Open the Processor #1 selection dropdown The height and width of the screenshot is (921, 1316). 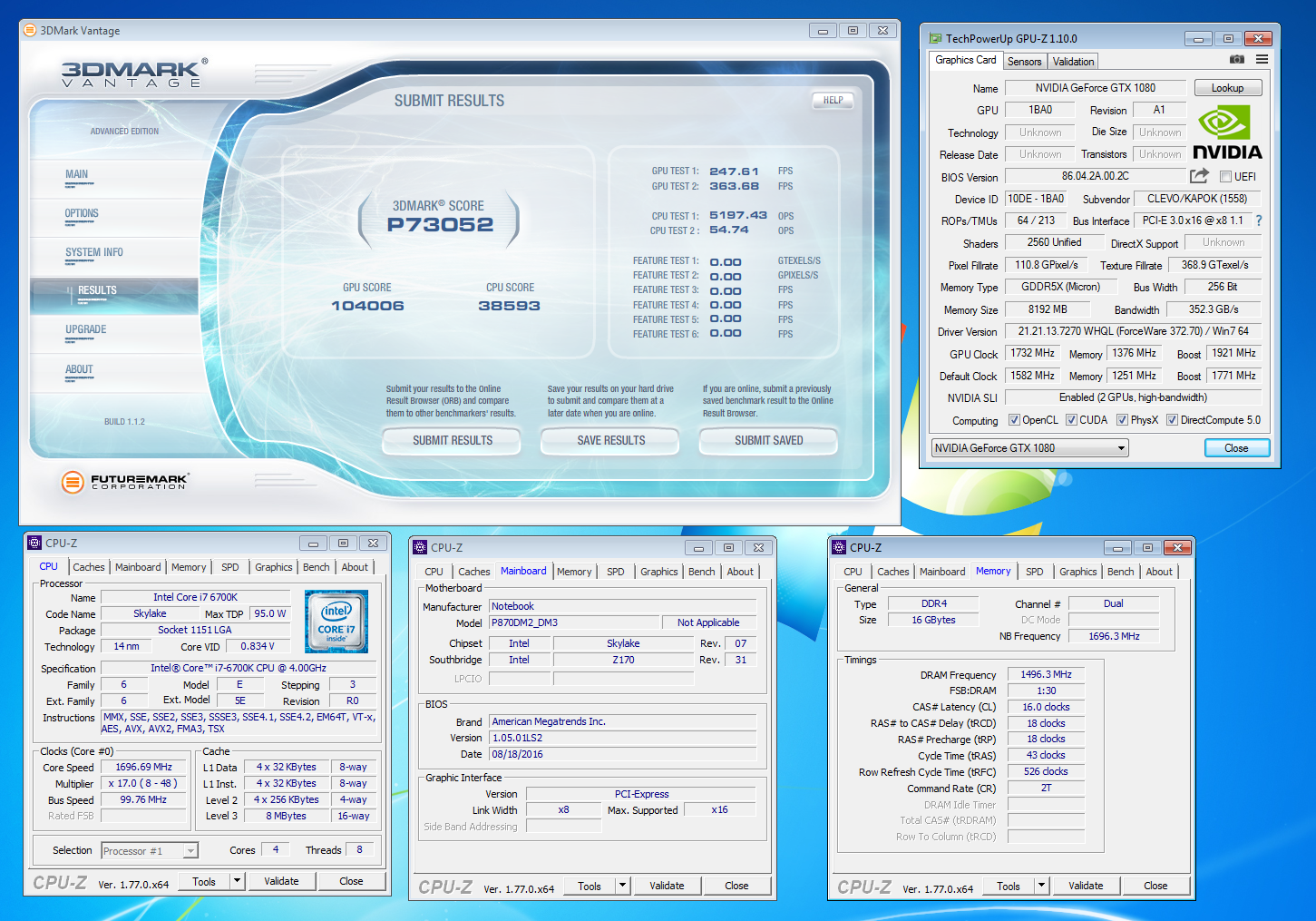pos(150,851)
